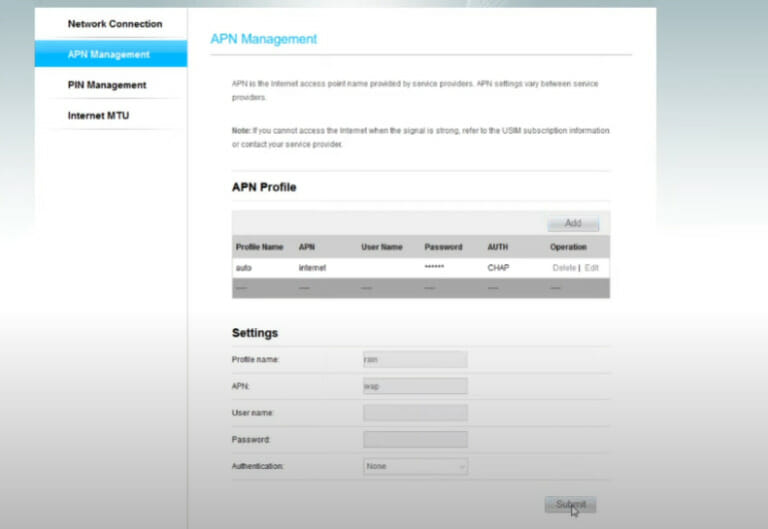Click the internet APN value in table

(x=312, y=268)
